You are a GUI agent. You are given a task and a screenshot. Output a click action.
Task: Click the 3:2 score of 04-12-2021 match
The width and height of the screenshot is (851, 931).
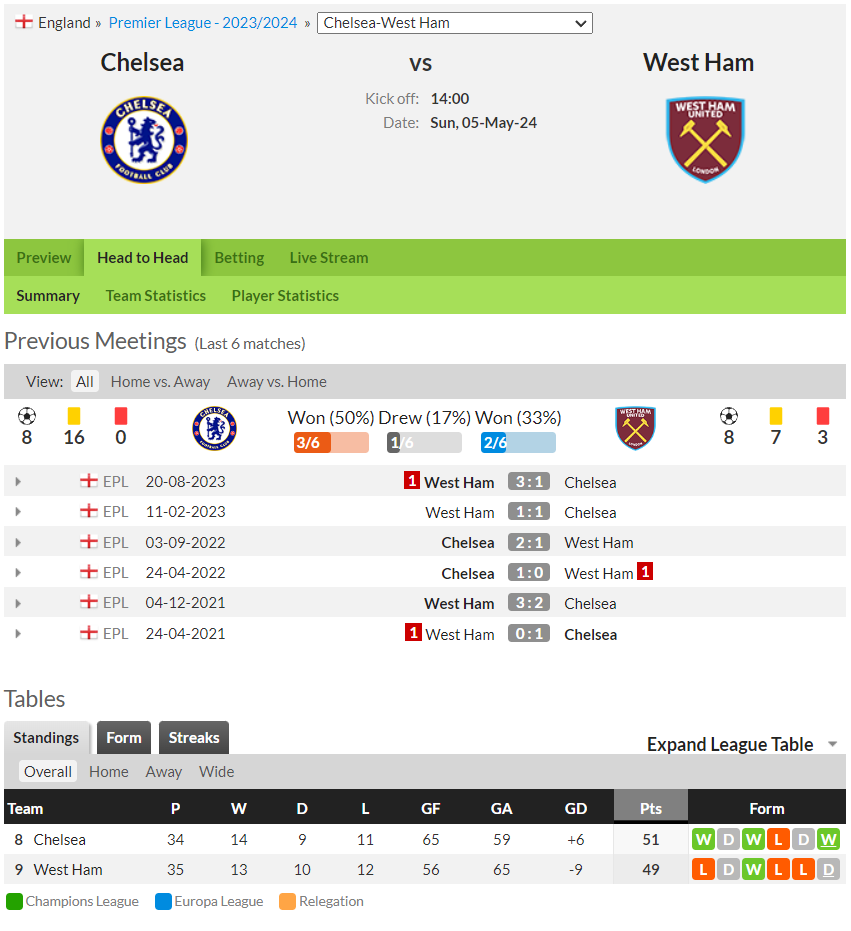[529, 603]
